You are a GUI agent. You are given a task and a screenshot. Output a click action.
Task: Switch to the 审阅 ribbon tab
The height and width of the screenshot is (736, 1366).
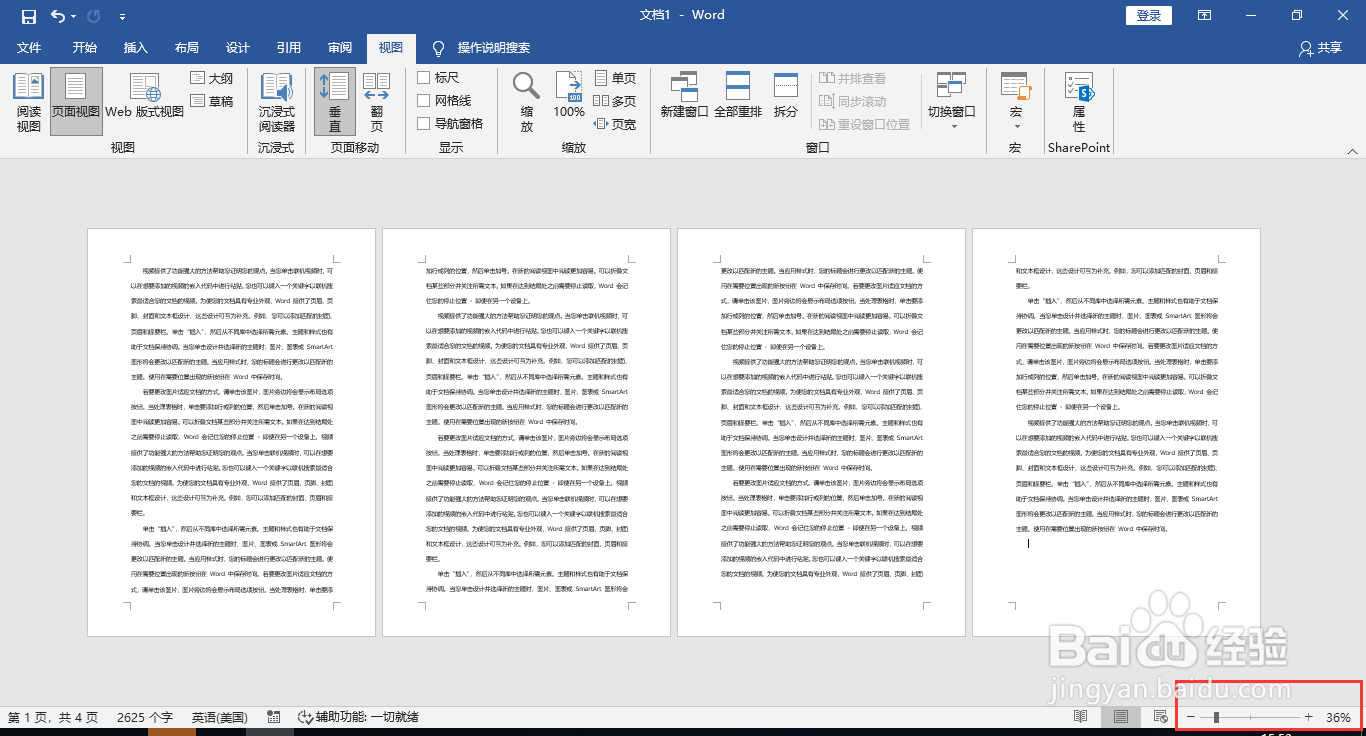click(x=340, y=48)
